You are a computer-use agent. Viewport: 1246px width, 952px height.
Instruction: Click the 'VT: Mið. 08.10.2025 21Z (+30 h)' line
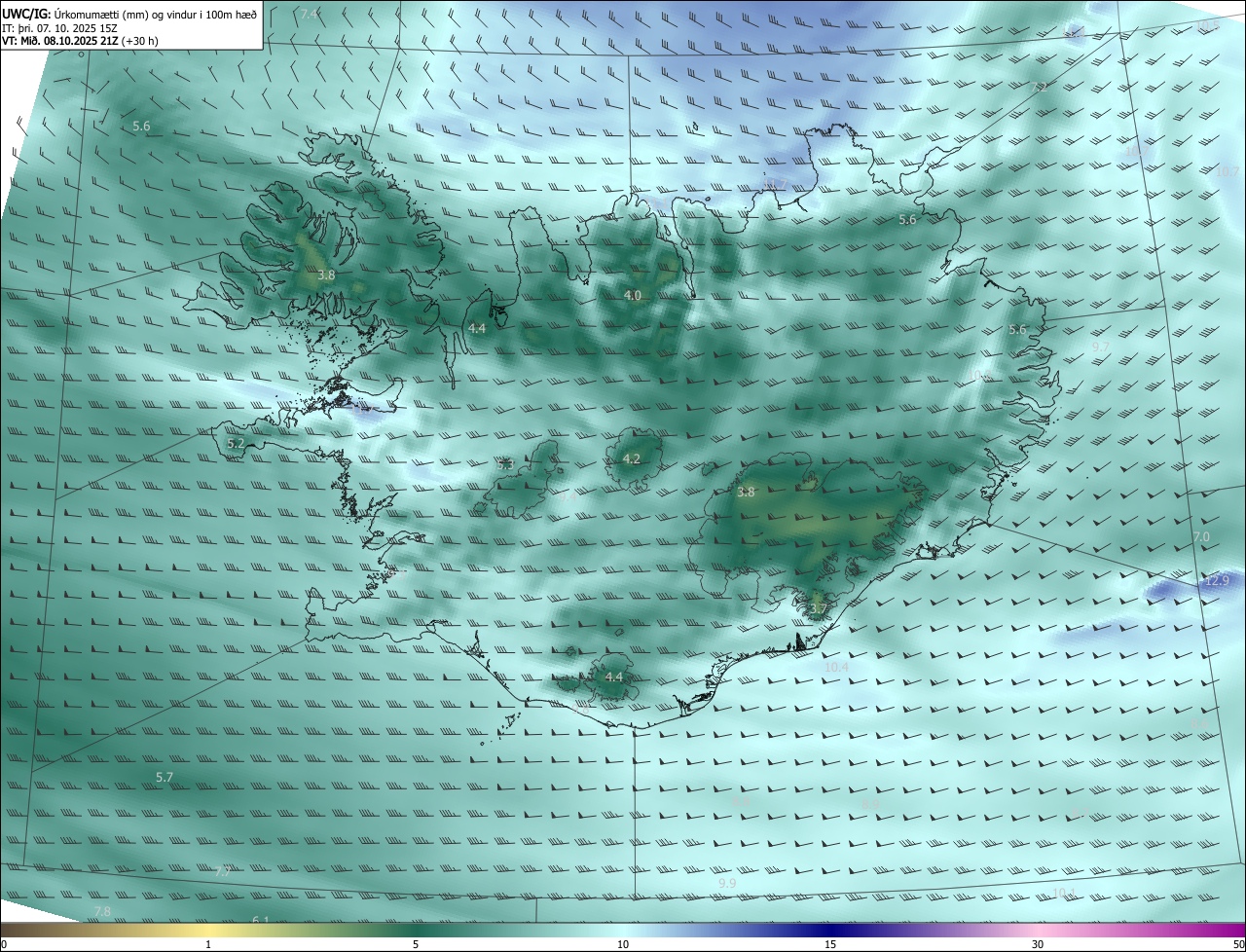point(80,41)
